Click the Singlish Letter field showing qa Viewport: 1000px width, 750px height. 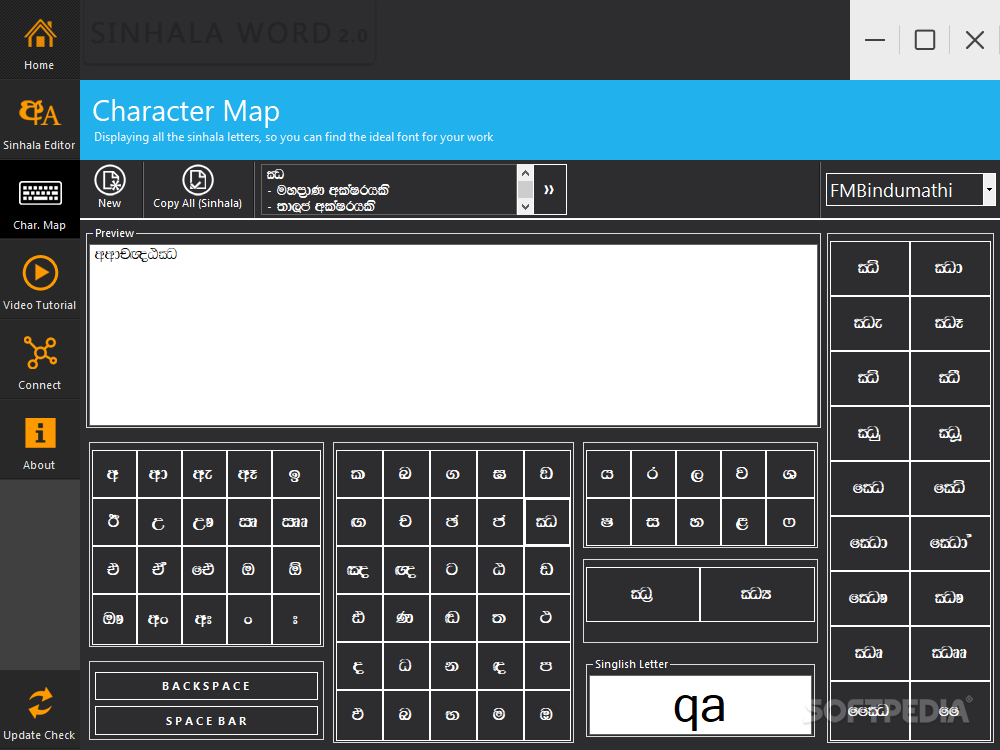[700, 705]
